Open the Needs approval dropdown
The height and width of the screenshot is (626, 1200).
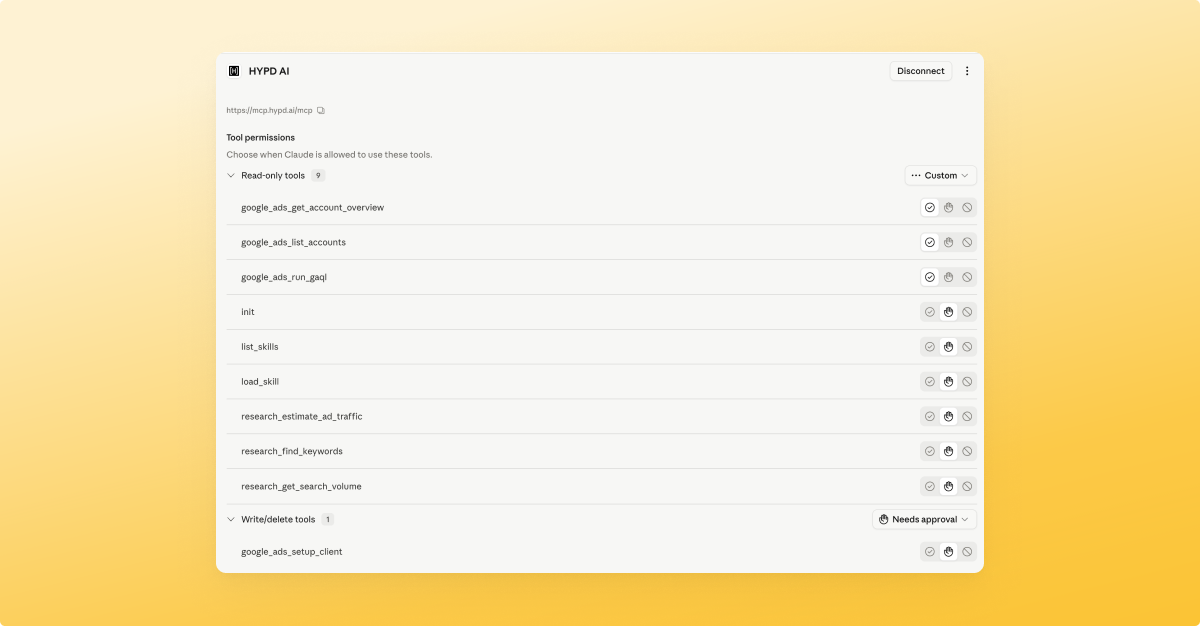click(924, 520)
